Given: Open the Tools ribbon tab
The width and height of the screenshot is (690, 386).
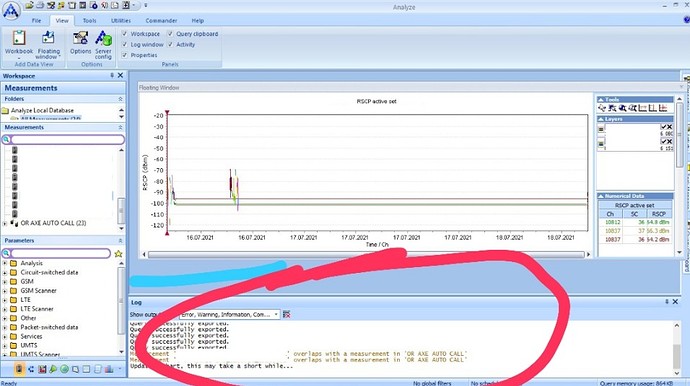Looking at the screenshot, I should [89, 21].
